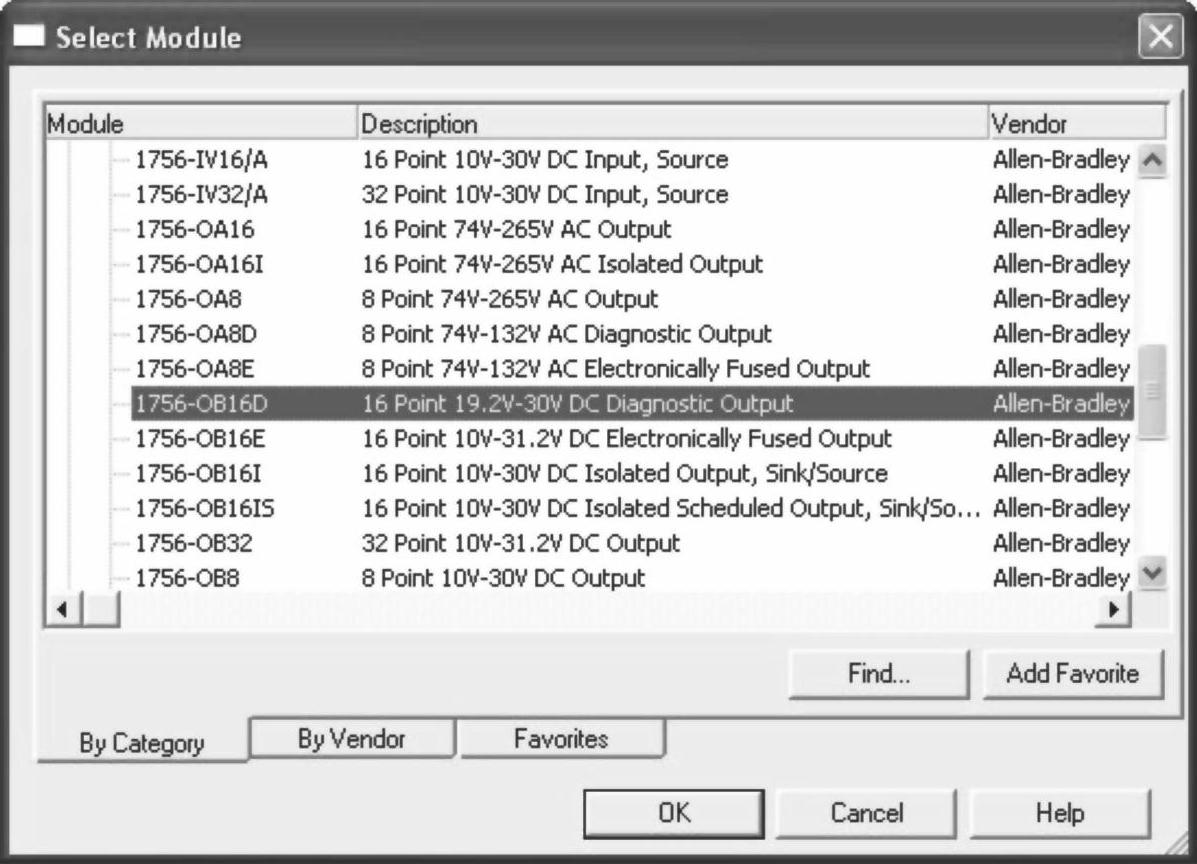Sort the list by the Module column header
Image resolution: width=1197 pixels, height=864 pixels.
click(x=202, y=124)
